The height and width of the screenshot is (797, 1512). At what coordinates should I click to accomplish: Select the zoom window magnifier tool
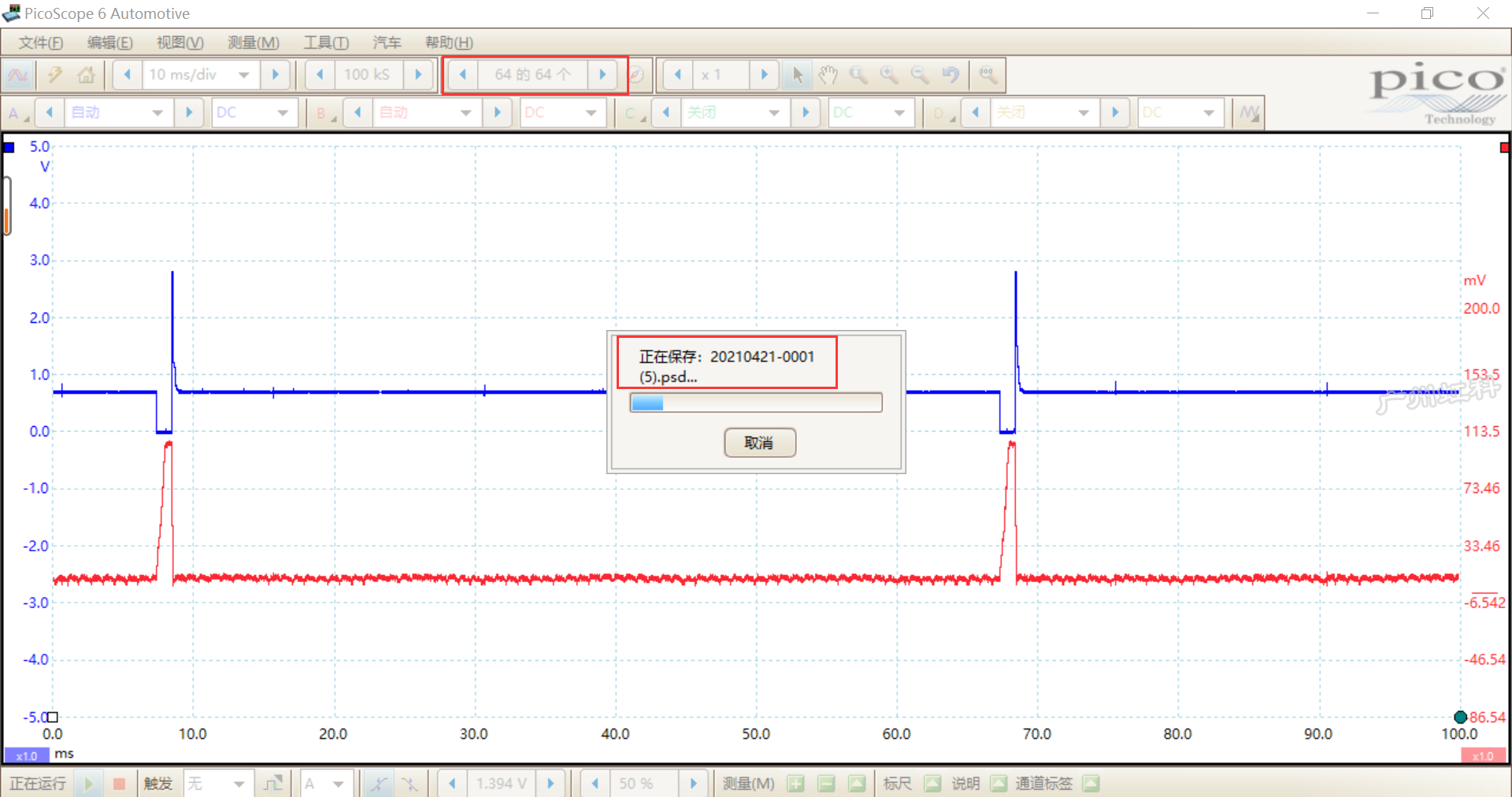[x=858, y=75]
